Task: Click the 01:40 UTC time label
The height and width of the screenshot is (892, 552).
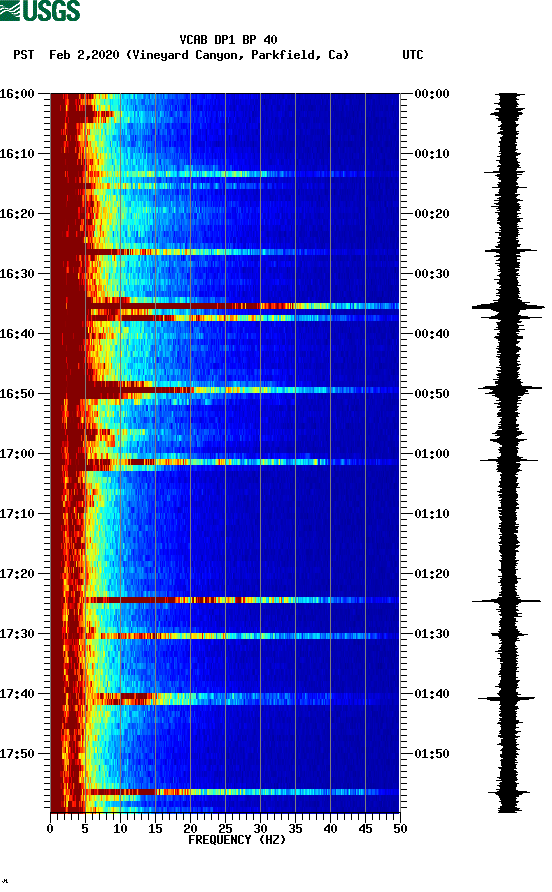Action: click(432, 694)
